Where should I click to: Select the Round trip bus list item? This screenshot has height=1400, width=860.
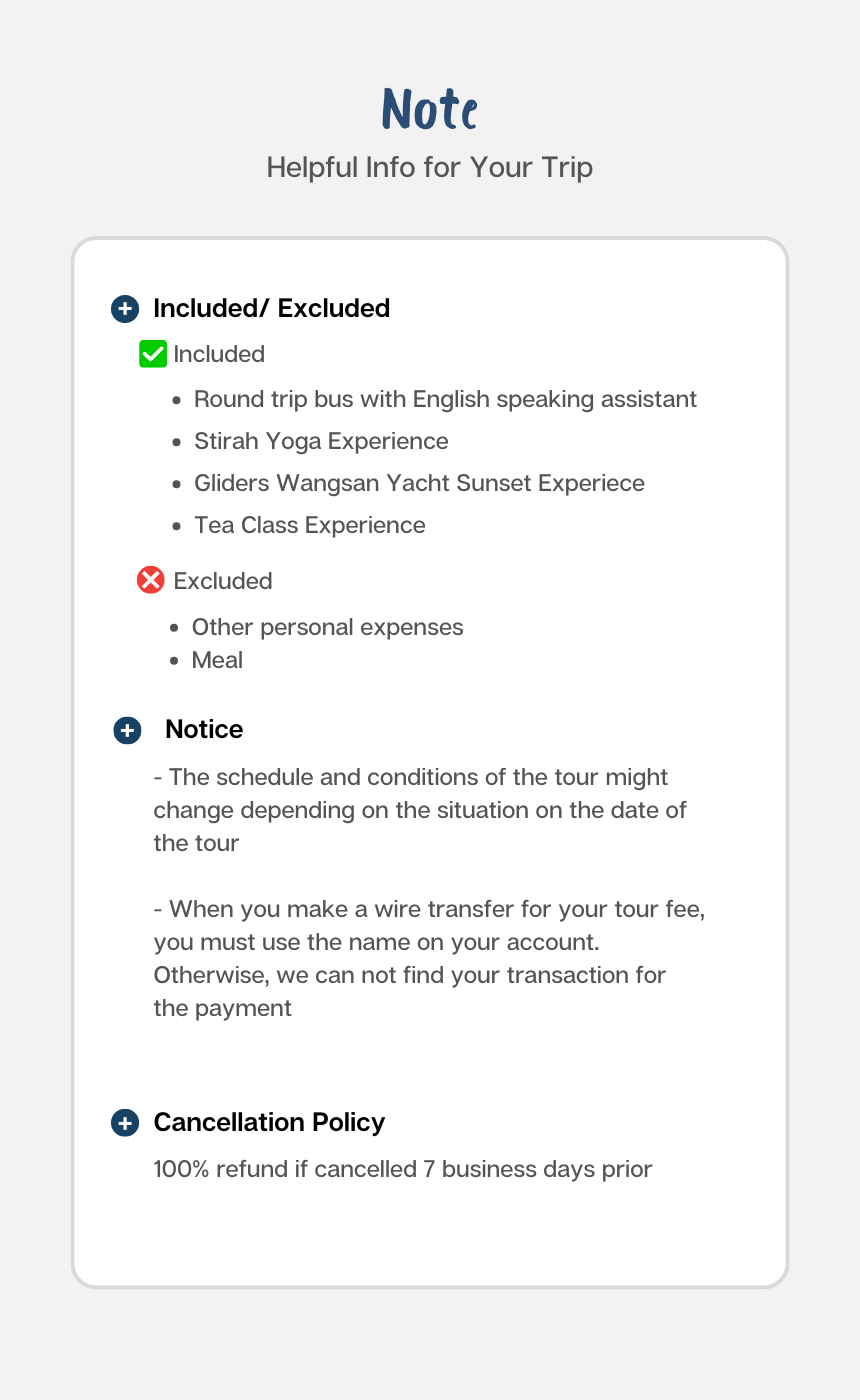point(445,399)
